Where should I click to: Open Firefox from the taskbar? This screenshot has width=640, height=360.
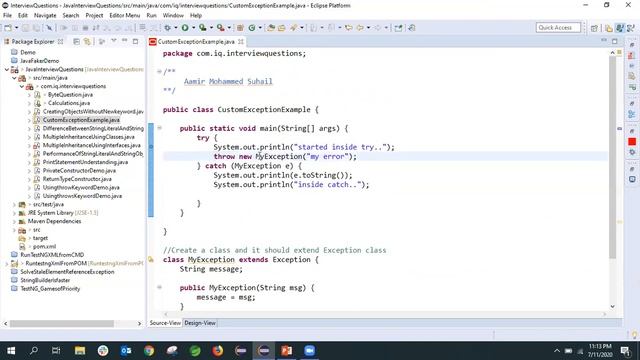click(x=218, y=351)
